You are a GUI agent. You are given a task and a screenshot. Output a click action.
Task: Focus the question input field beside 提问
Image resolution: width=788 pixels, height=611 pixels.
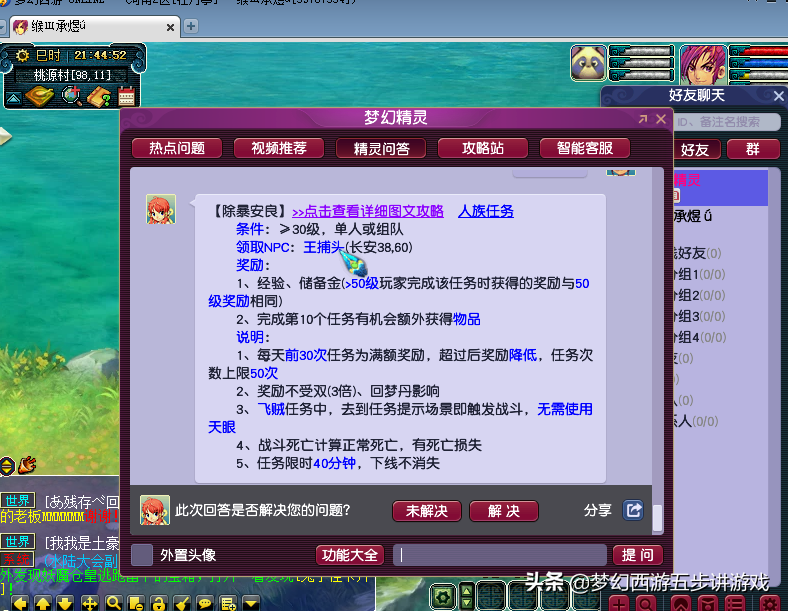(499, 555)
